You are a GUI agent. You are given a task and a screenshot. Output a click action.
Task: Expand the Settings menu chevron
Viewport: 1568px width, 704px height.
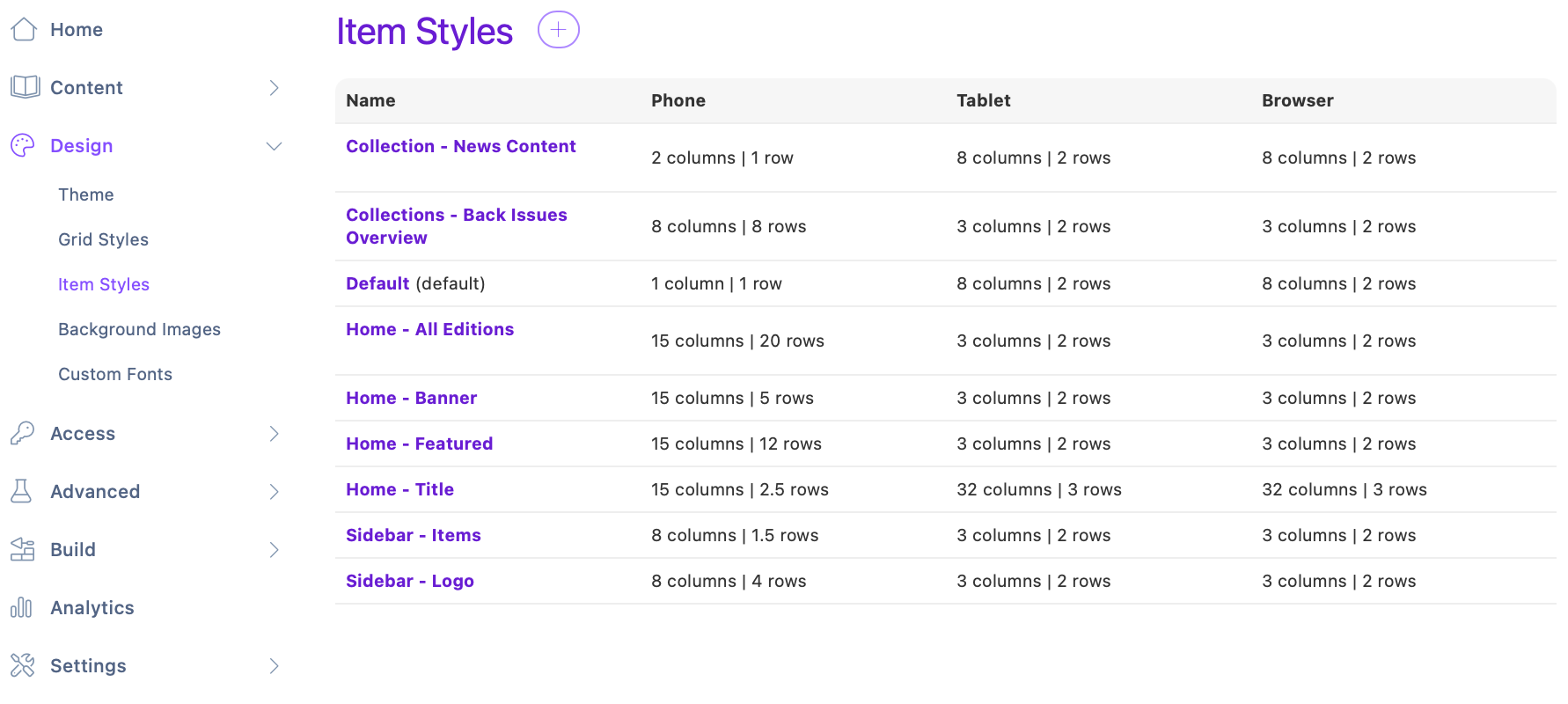pyautogui.click(x=274, y=665)
